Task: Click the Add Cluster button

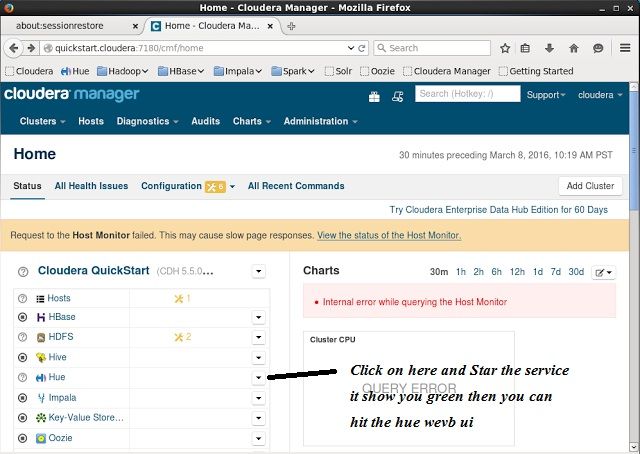Action: (x=590, y=186)
